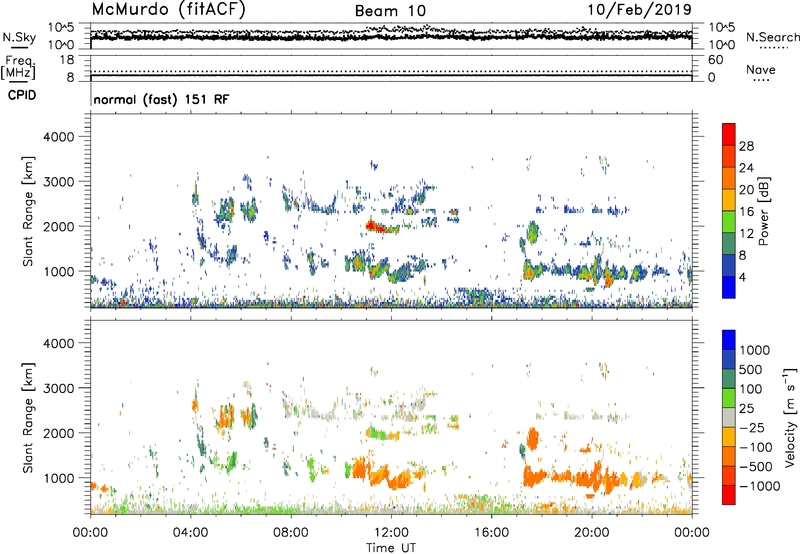
Task: Click the teal Power segment between 8 and 12
Action: point(729,244)
